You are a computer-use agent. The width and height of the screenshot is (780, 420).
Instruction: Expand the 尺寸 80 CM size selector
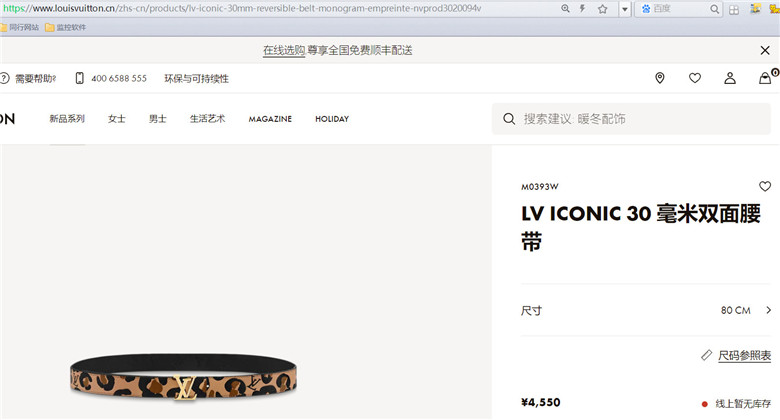click(646, 311)
